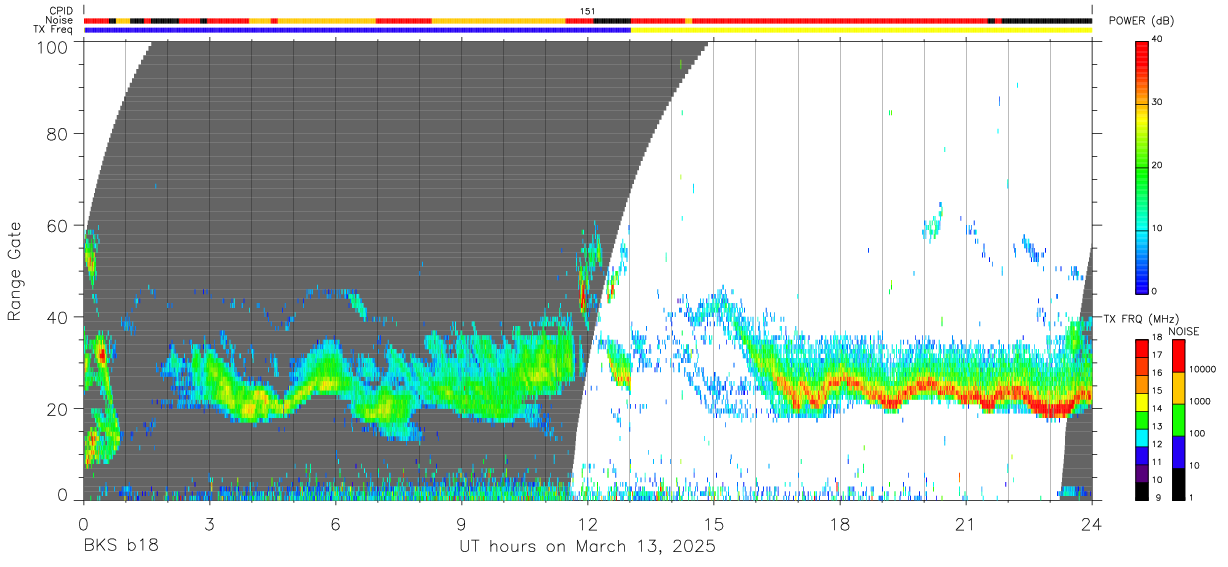Click the 100 label on NOISE legend
Viewport: 1228px width, 567px height.
point(1198,433)
